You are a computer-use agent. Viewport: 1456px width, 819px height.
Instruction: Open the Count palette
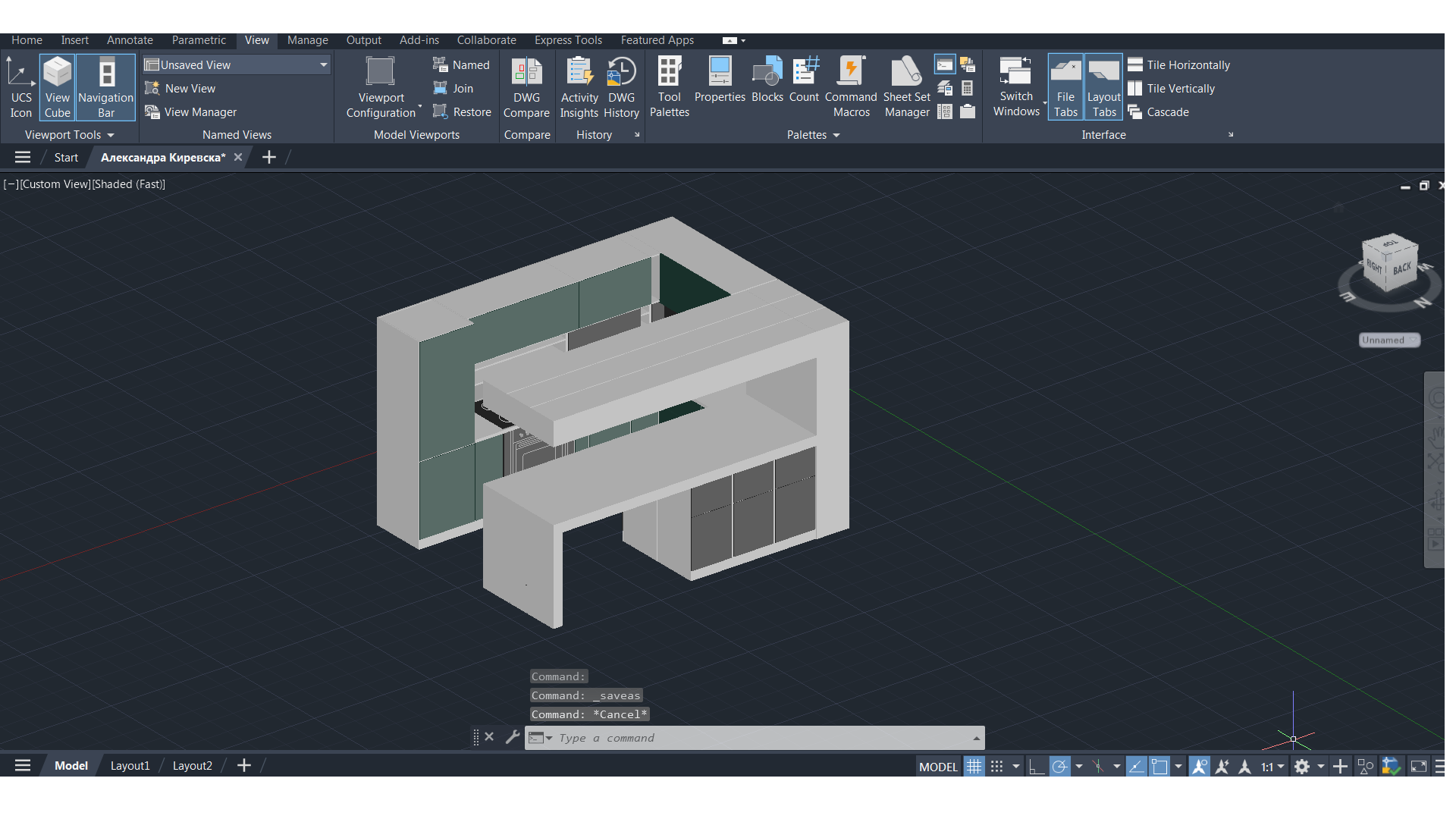(x=804, y=80)
